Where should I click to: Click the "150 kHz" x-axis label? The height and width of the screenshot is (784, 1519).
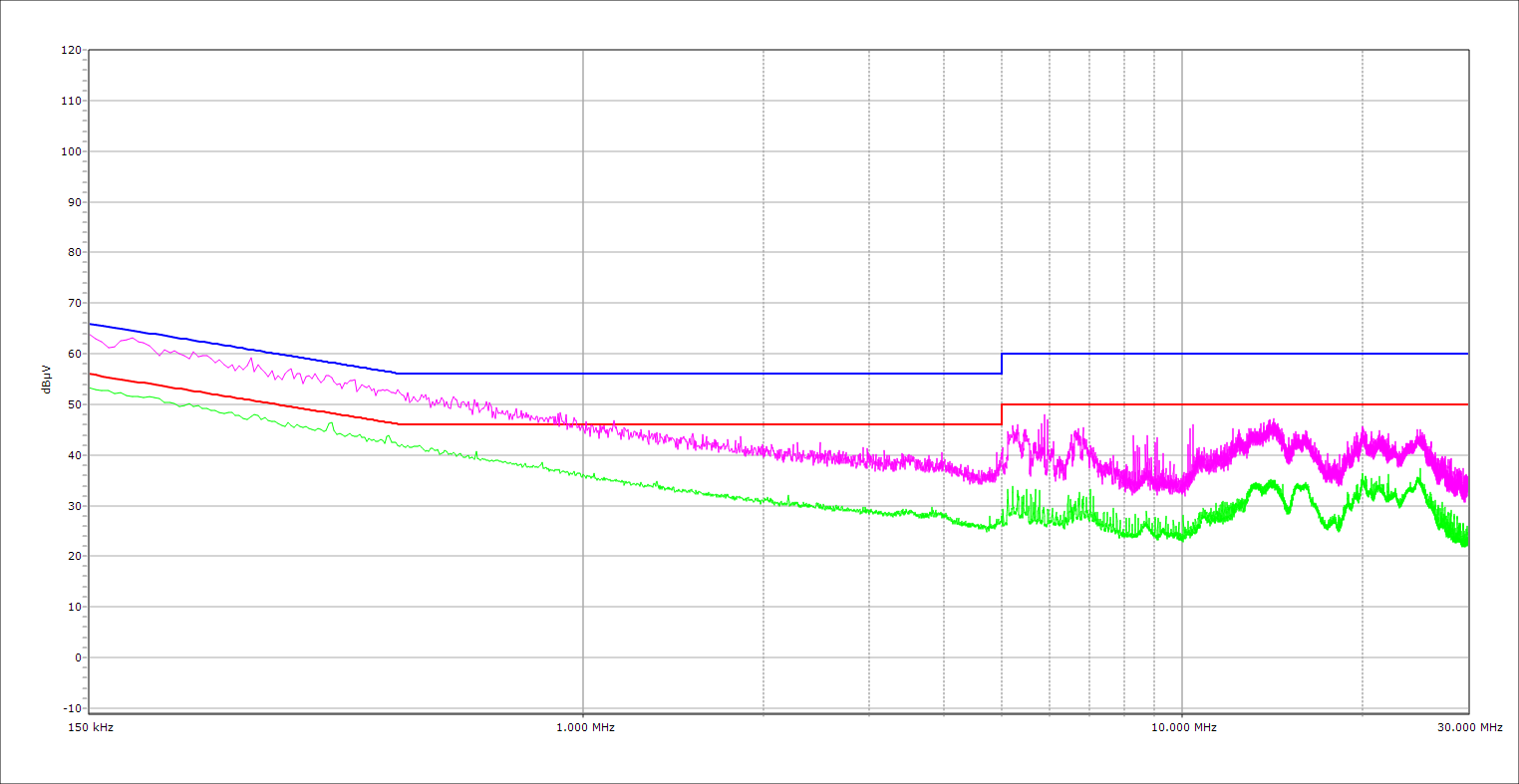coord(90,727)
